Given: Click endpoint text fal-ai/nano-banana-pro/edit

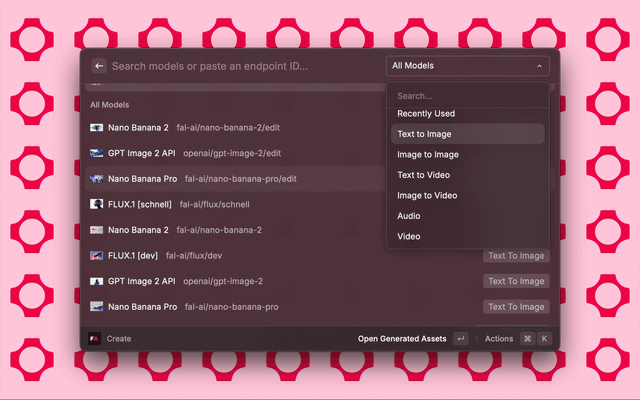Looking at the screenshot, I should pos(240,179).
